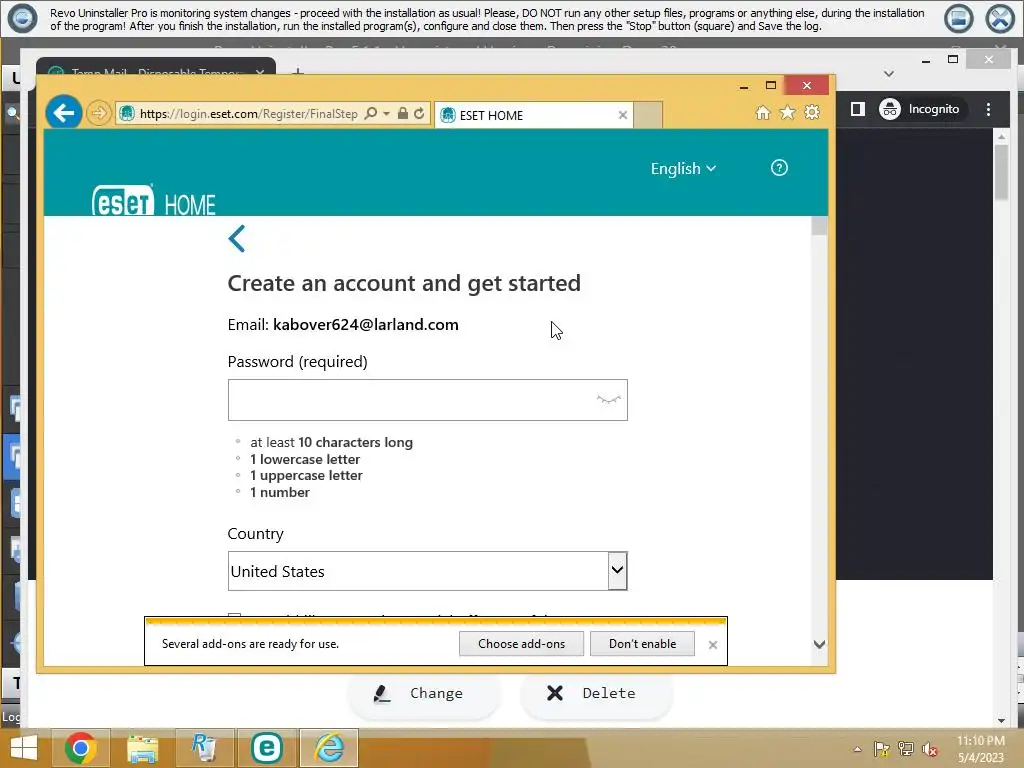The width and height of the screenshot is (1024, 768).
Task: Open a new blank IE tab
Action: click(x=648, y=115)
